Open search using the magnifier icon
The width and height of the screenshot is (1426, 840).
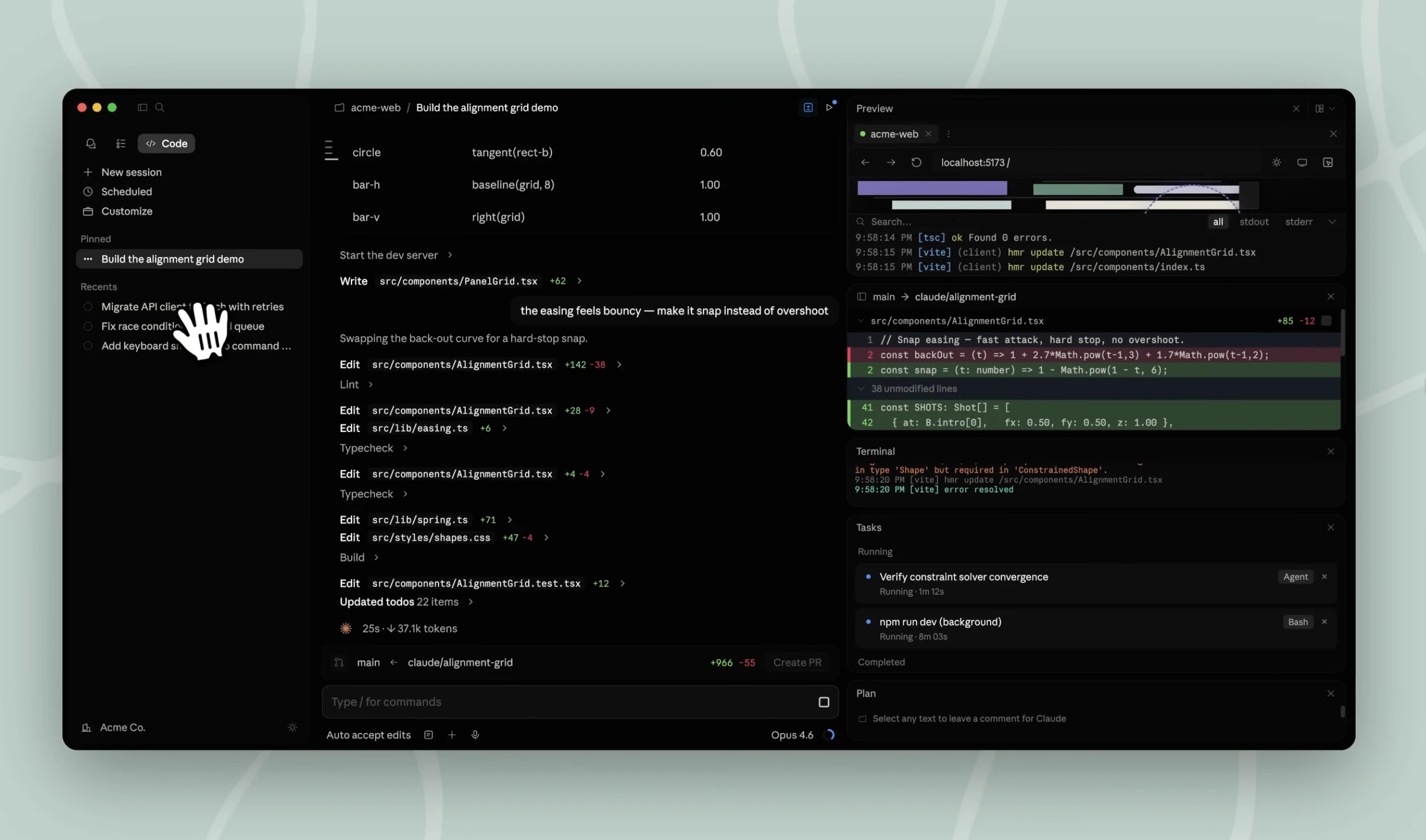160,107
